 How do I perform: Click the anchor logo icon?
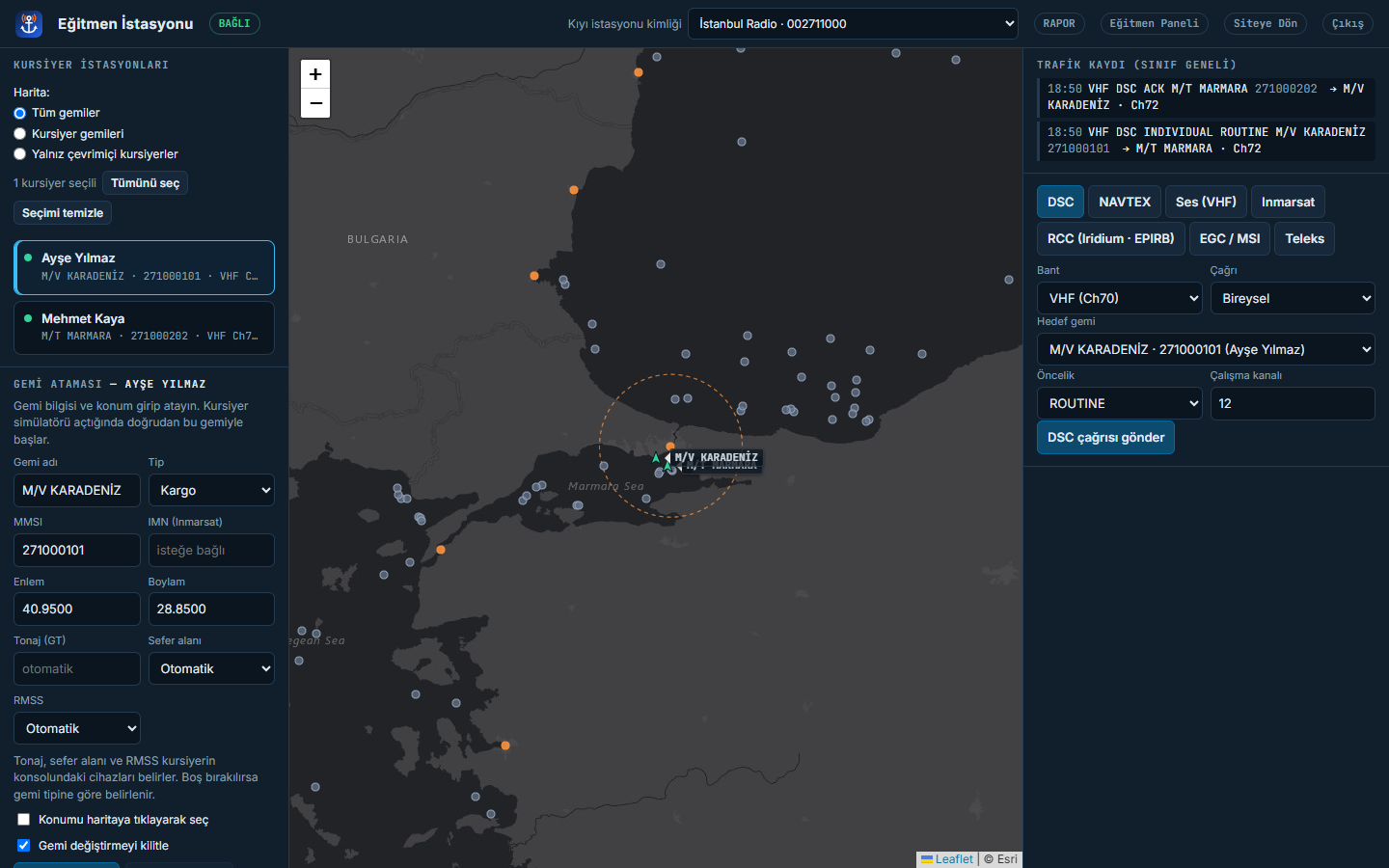coord(30,23)
